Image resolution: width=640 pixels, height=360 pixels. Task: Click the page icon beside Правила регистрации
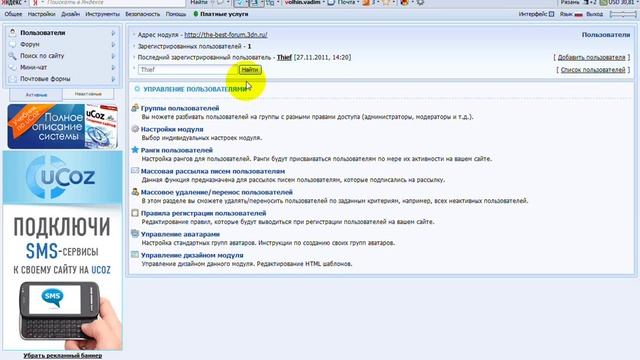click(135, 213)
